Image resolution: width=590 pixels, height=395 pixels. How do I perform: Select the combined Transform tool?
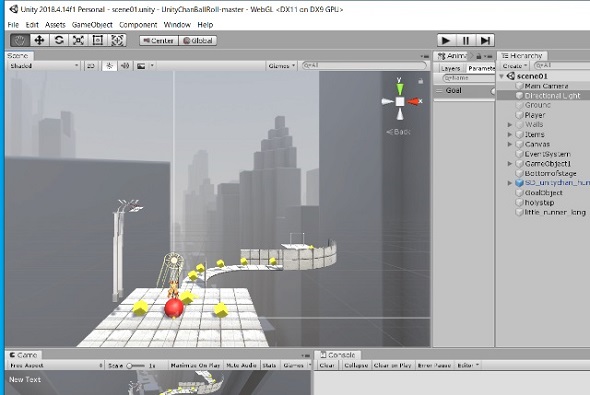coord(117,40)
